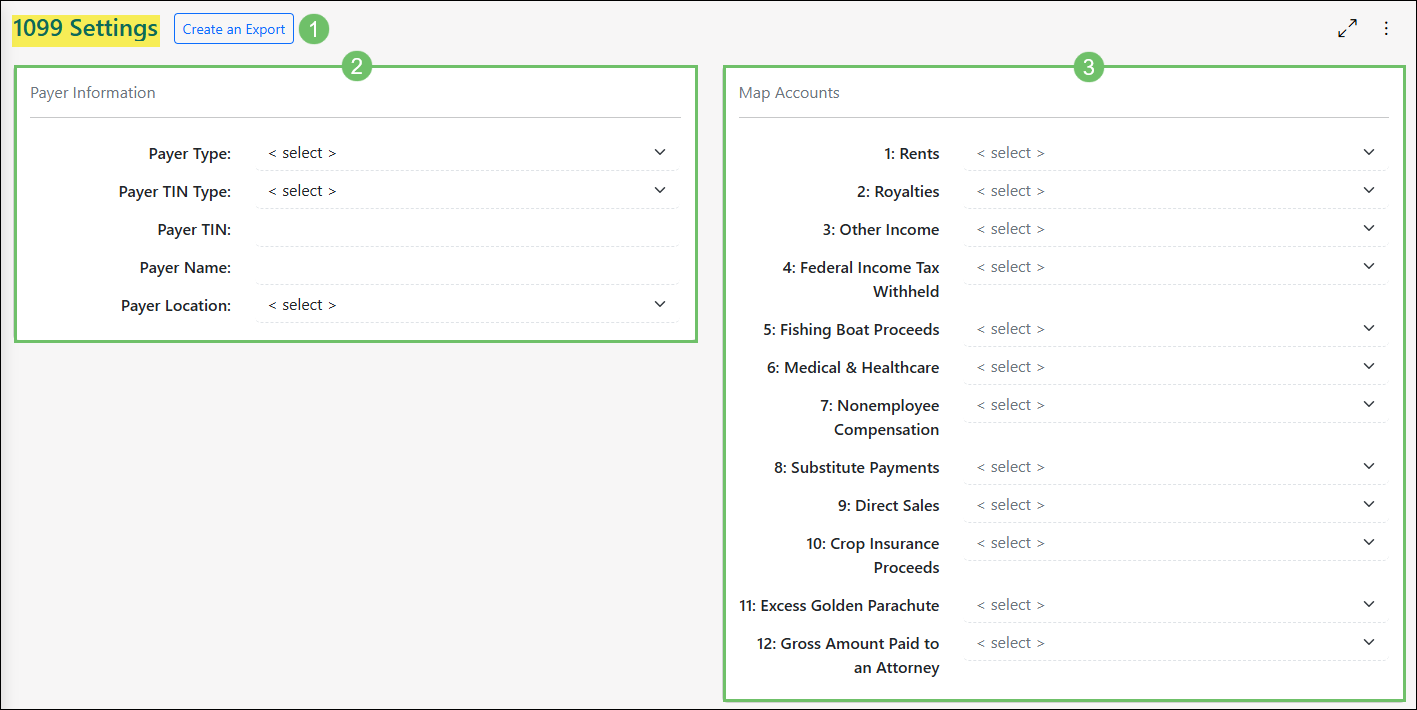Click the Payer Information section heading
Image resolution: width=1417 pixels, height=710 pixels.
point(93,93)
